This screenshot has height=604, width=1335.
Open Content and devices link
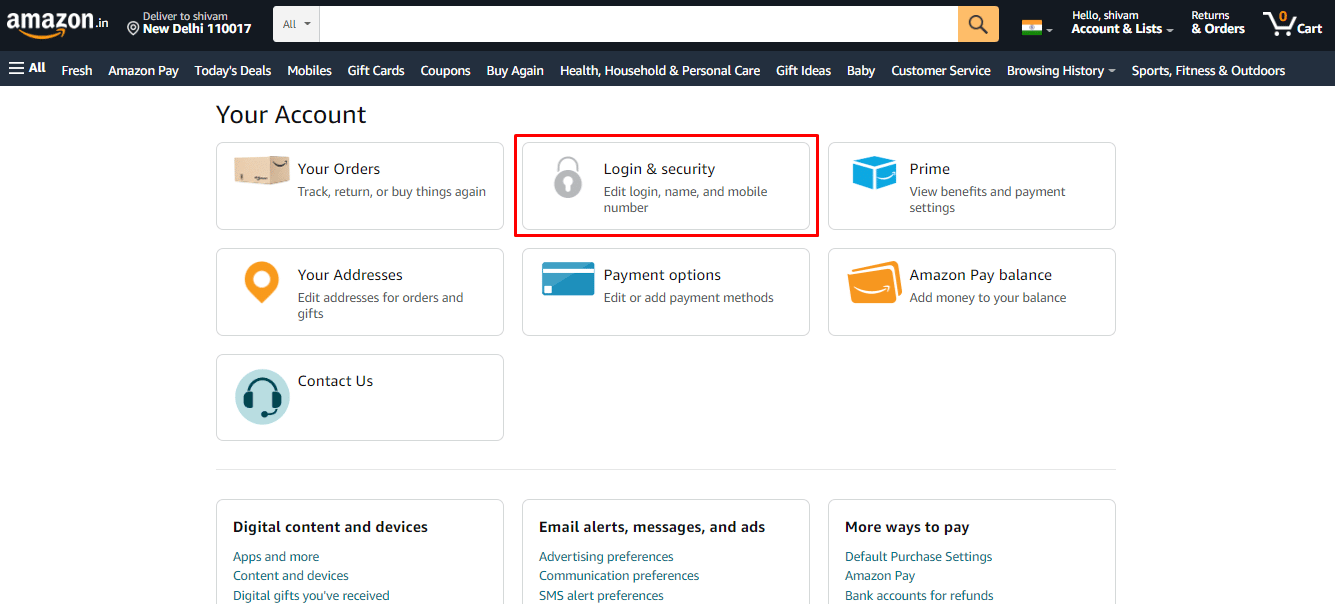click(x=291, y=576)
